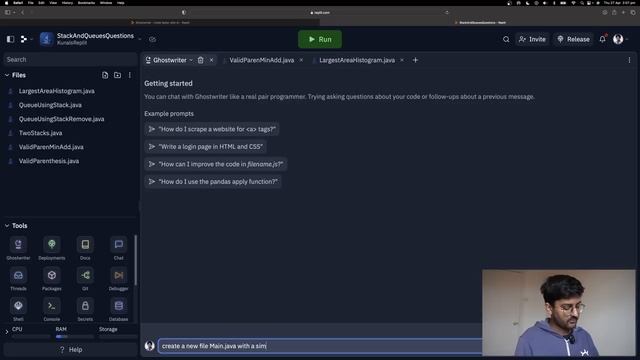Close the Ghostwriter tab
This screenshot has width=640, height=360.
point(211,60)
